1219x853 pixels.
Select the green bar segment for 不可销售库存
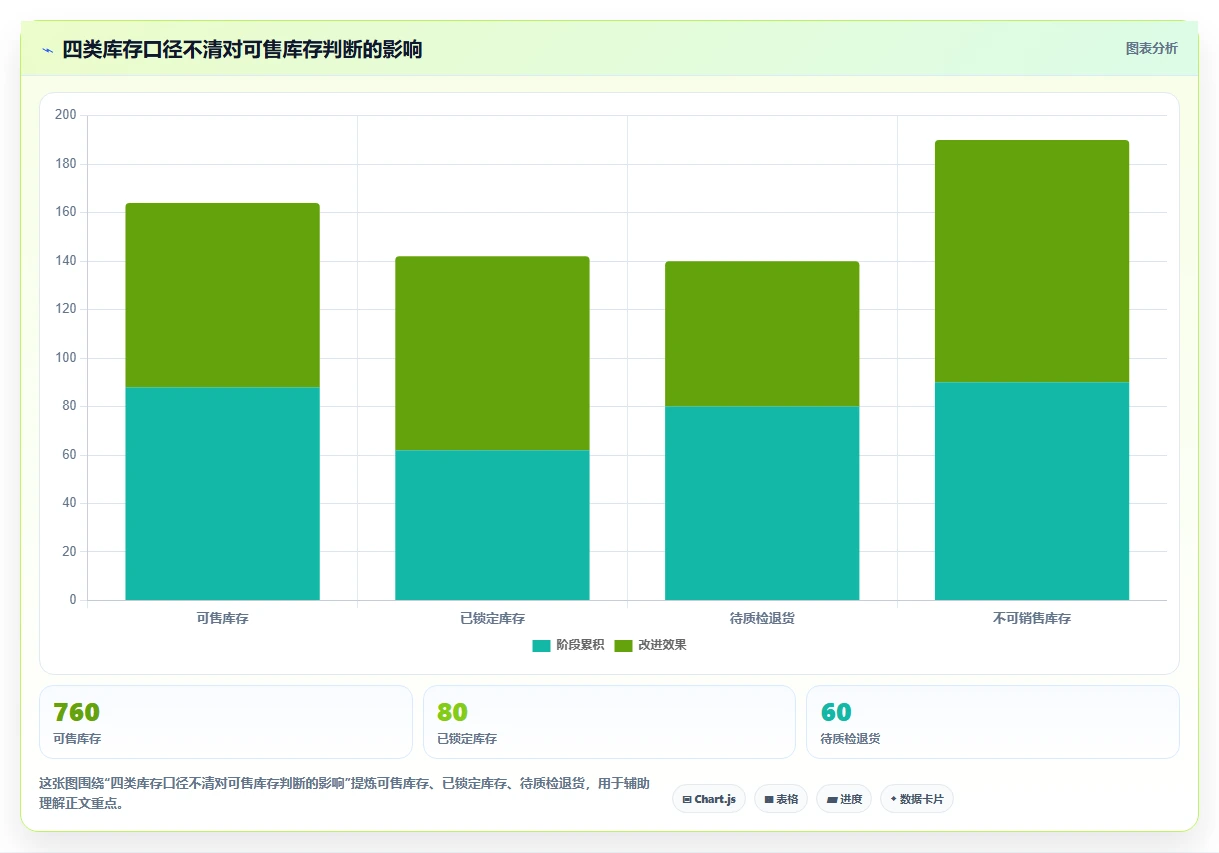[x=1032, y=261]
